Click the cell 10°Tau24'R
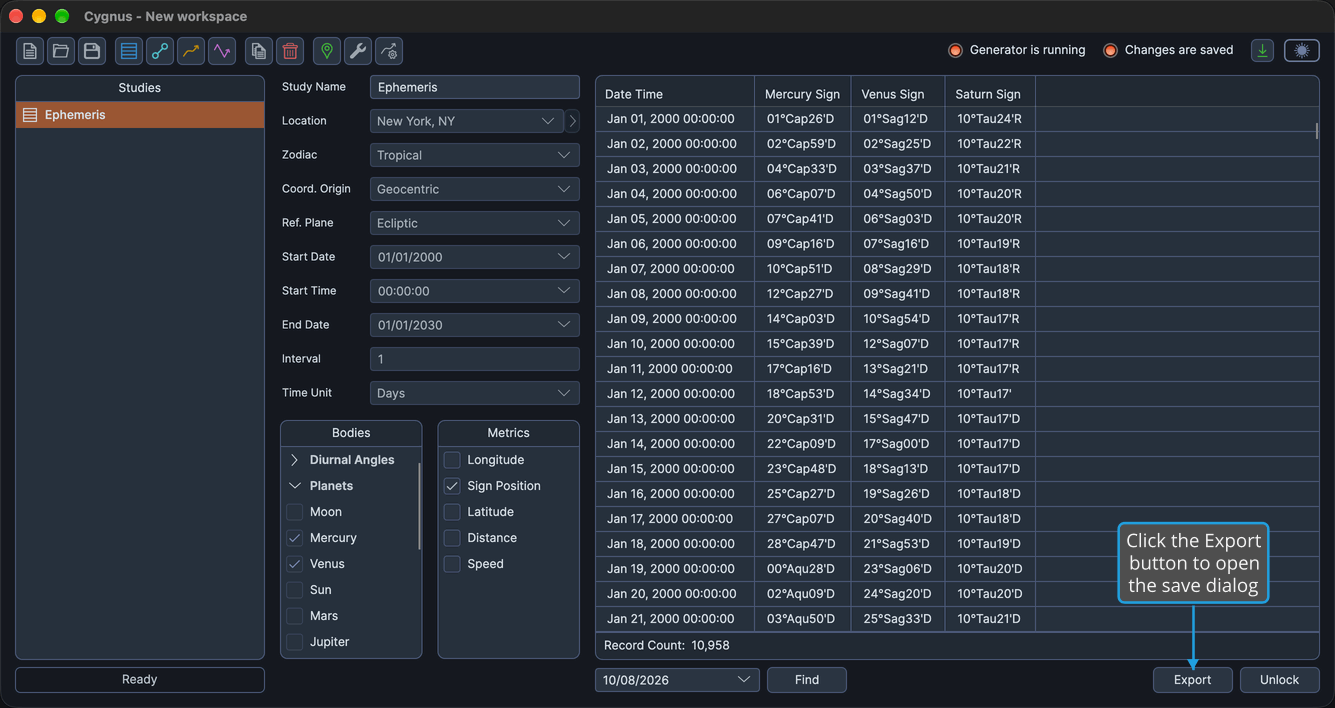 (989, 119)
